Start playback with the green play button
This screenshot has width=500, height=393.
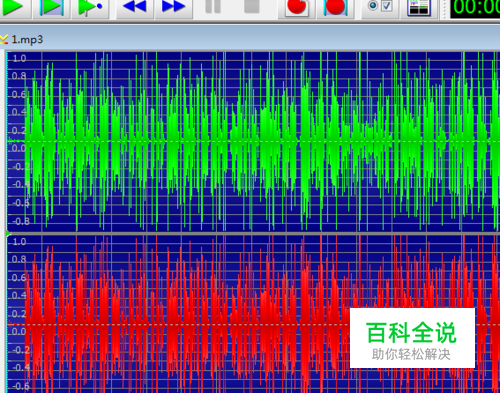[13, 7]
